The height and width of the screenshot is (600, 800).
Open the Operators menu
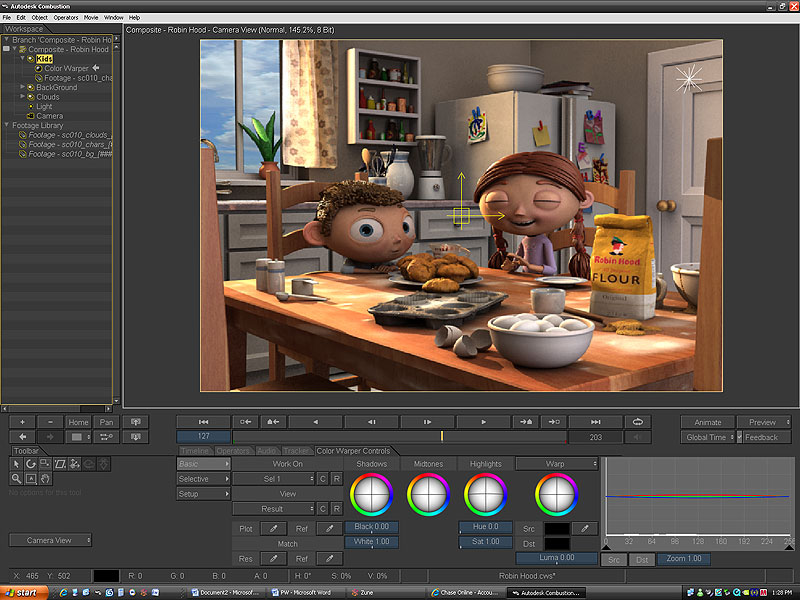pos(66,17)
